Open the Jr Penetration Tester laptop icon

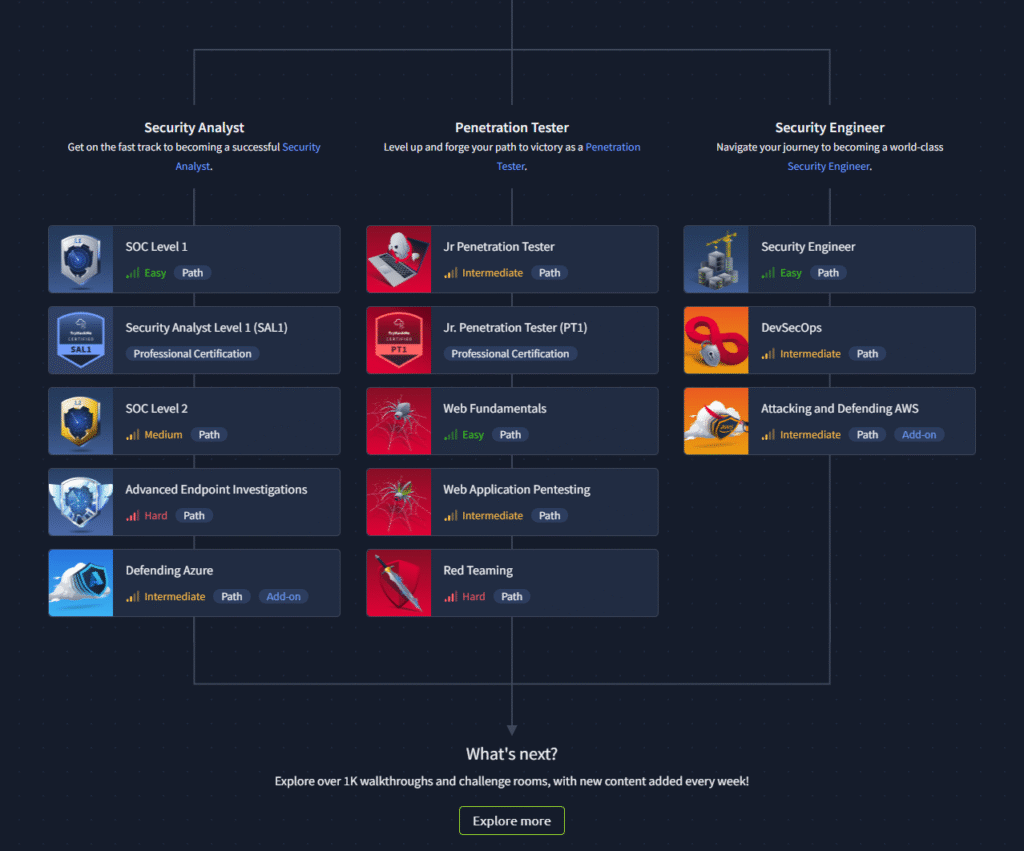399,259
